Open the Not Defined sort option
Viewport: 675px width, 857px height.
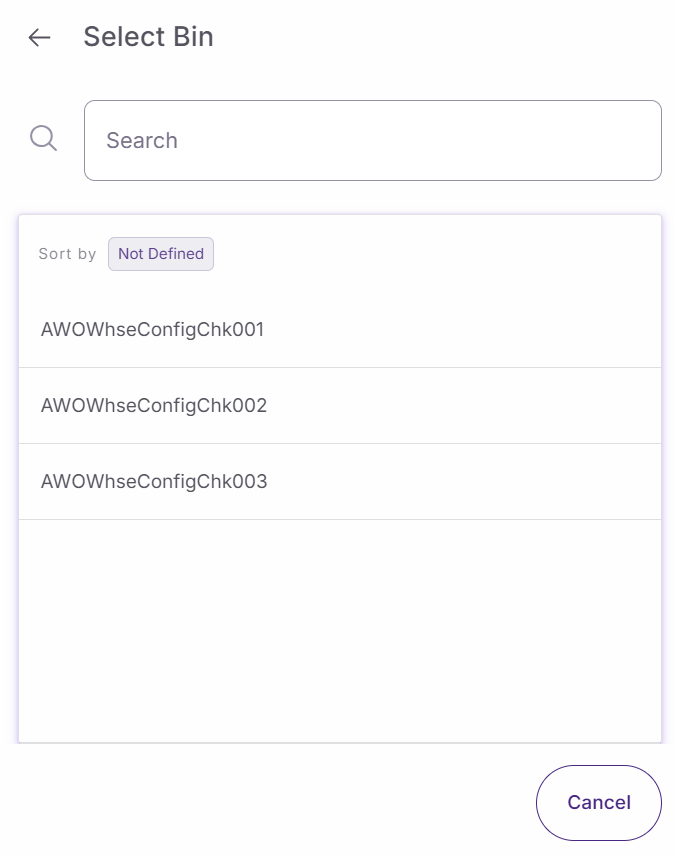[161, 254]
